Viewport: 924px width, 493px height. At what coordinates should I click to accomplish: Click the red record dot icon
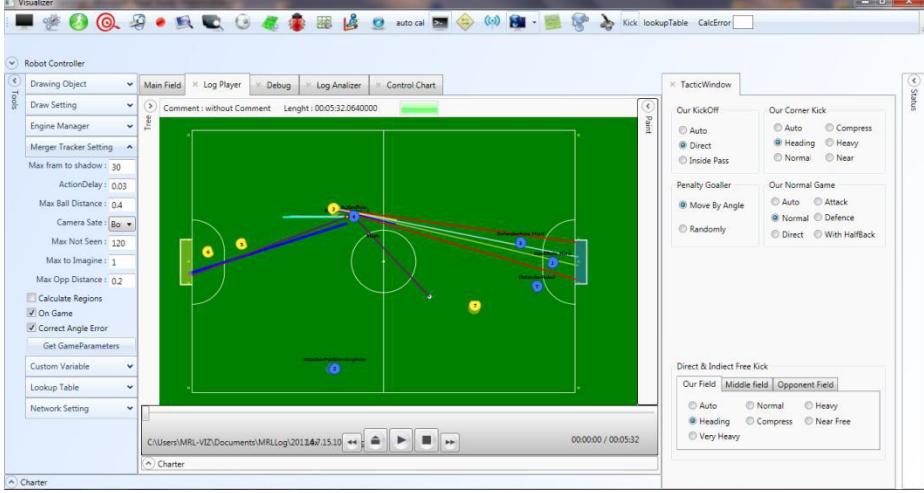(x=160, y=23)
